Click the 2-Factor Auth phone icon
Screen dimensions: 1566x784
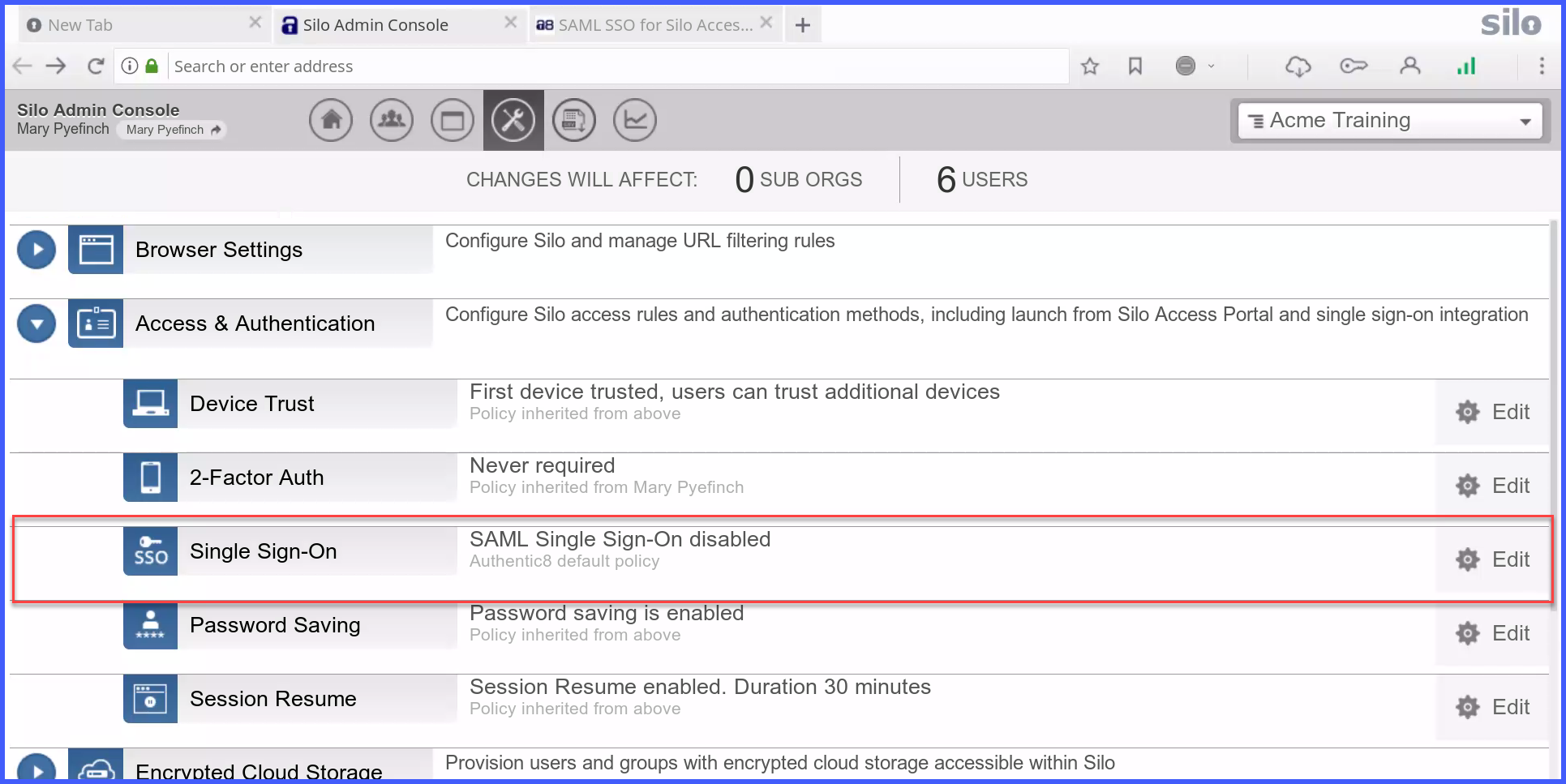point(150,478)
